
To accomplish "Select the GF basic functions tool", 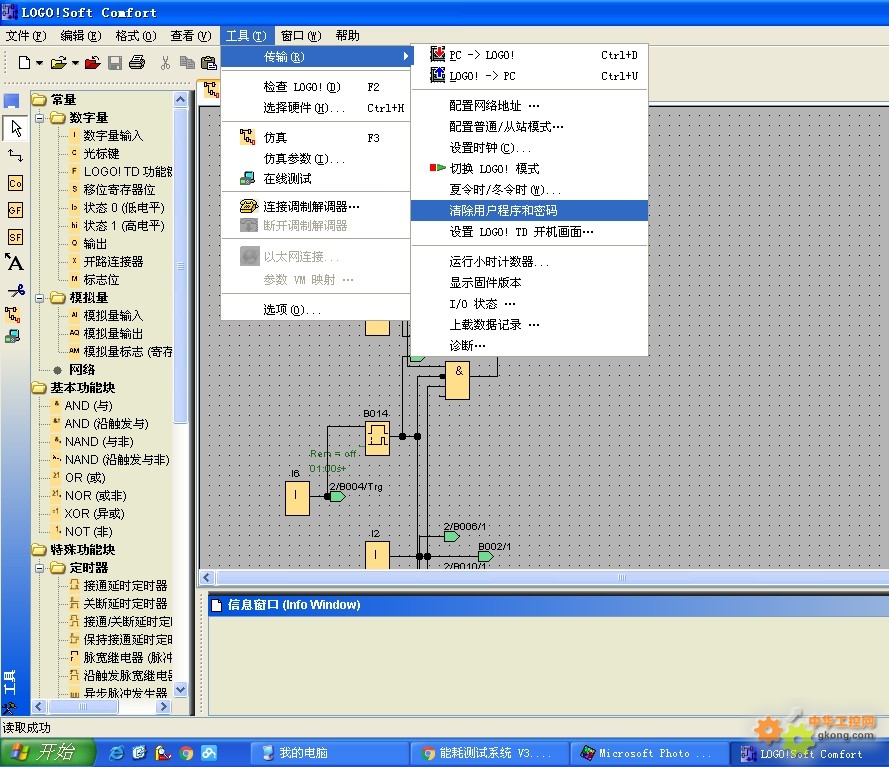I will click(x=15, y=210).
